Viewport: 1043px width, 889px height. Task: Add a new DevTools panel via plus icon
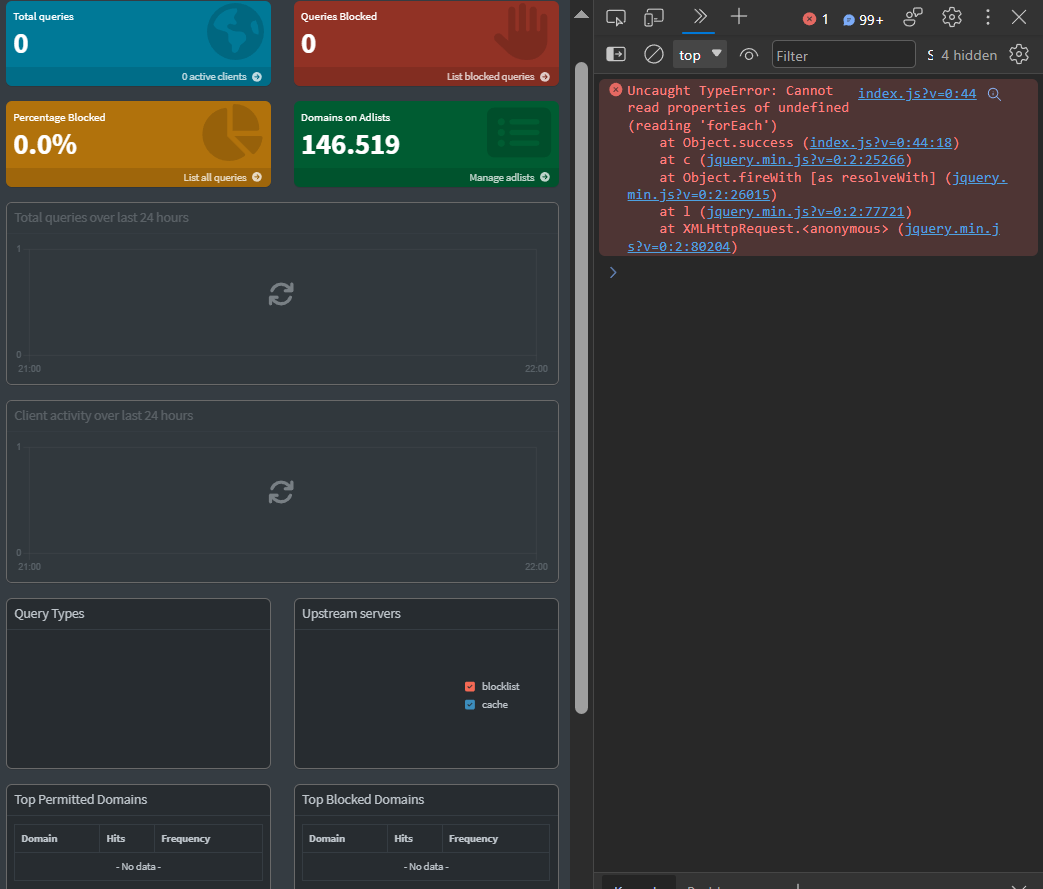[737, 17]
